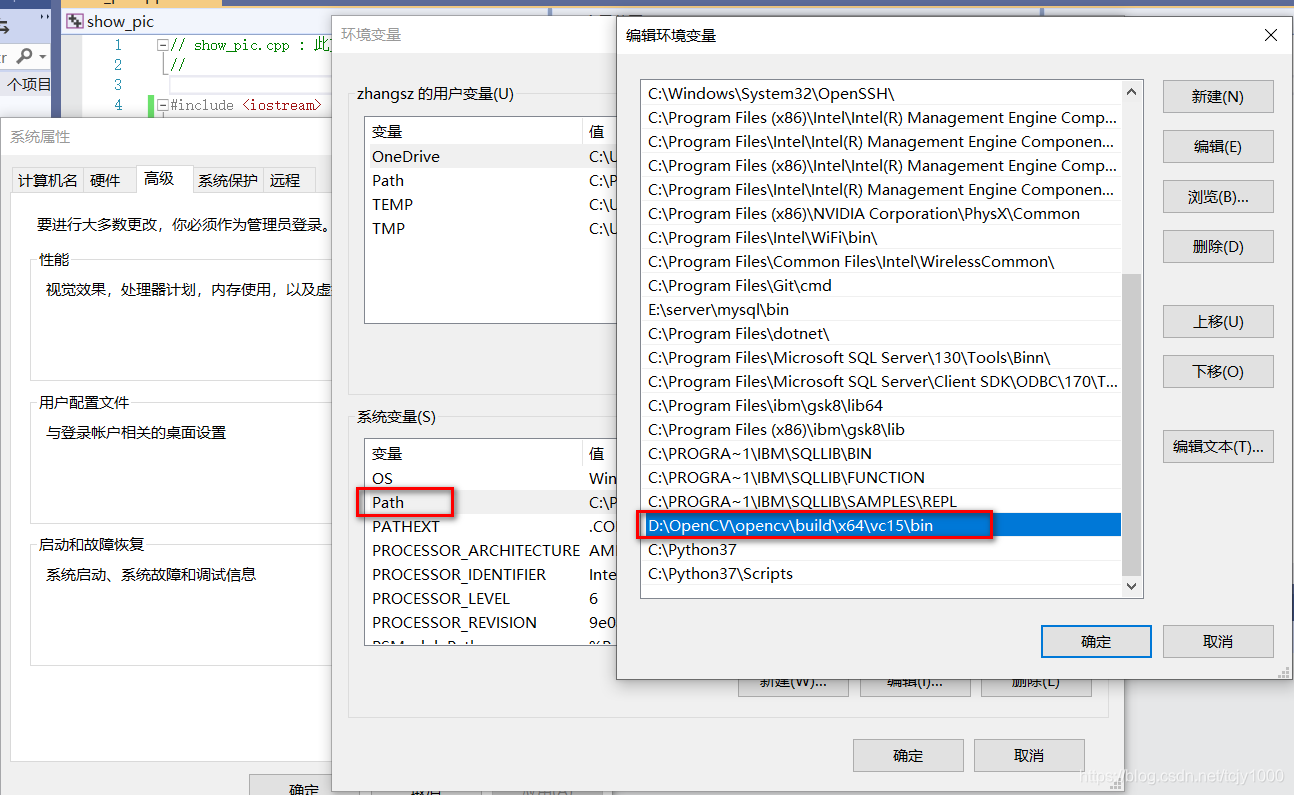Select D:\OpenCV\opencv\build\x64\vc15\bin entry
This screenshot has width=1294, height=795.
point(880,525)
